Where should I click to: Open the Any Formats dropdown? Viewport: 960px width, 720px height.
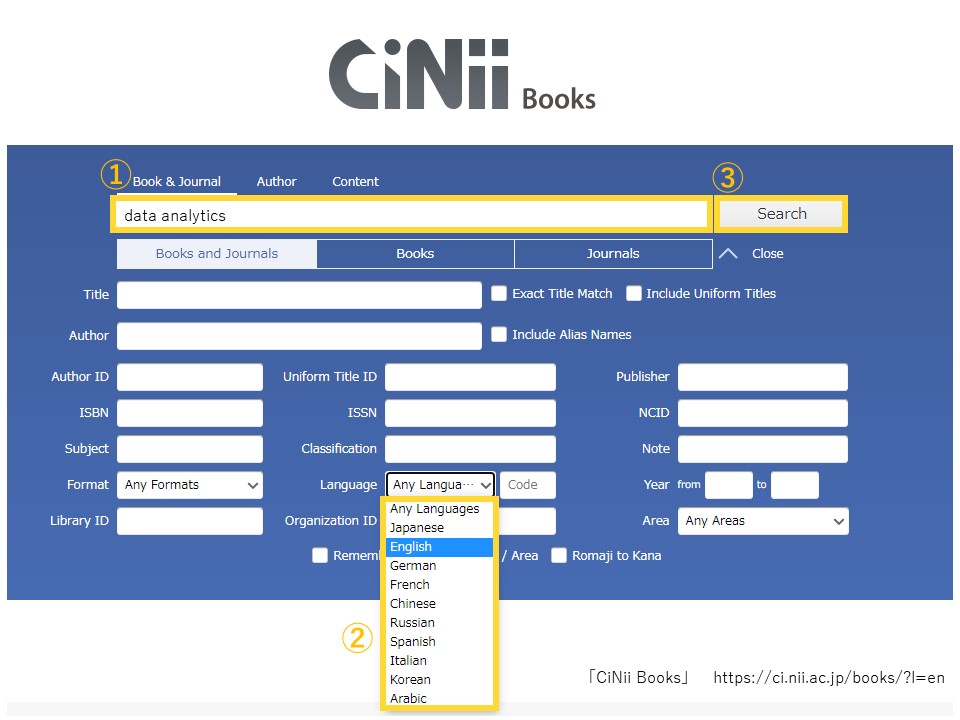point(190,485)
